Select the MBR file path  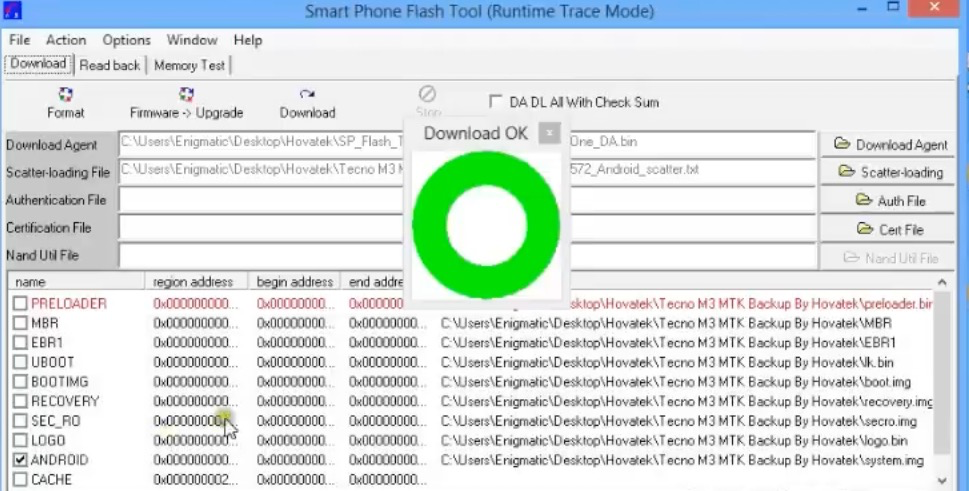(x=666, y=323)
